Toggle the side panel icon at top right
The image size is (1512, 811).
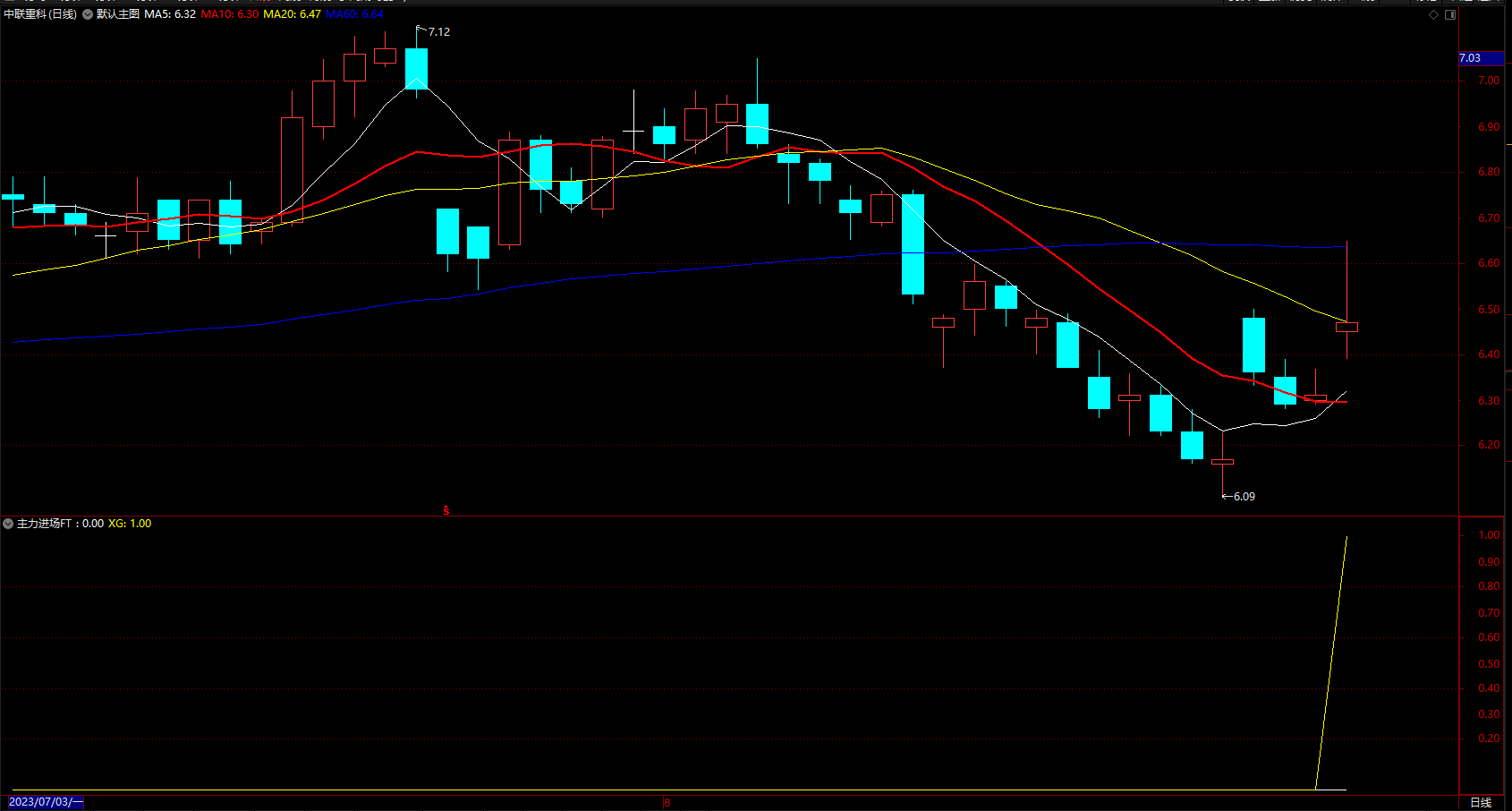[1450, 14]
